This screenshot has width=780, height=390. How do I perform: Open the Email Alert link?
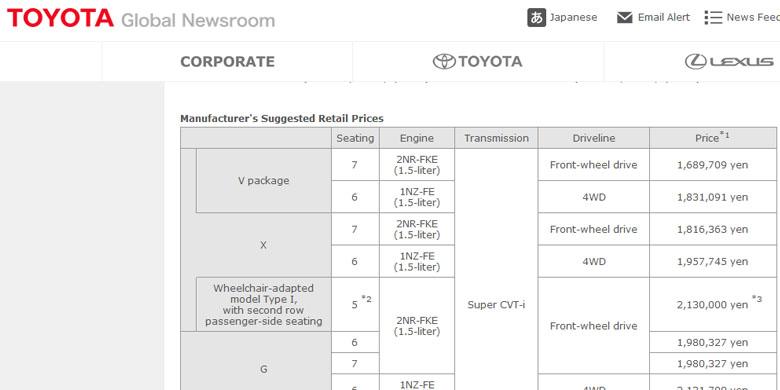664,17
